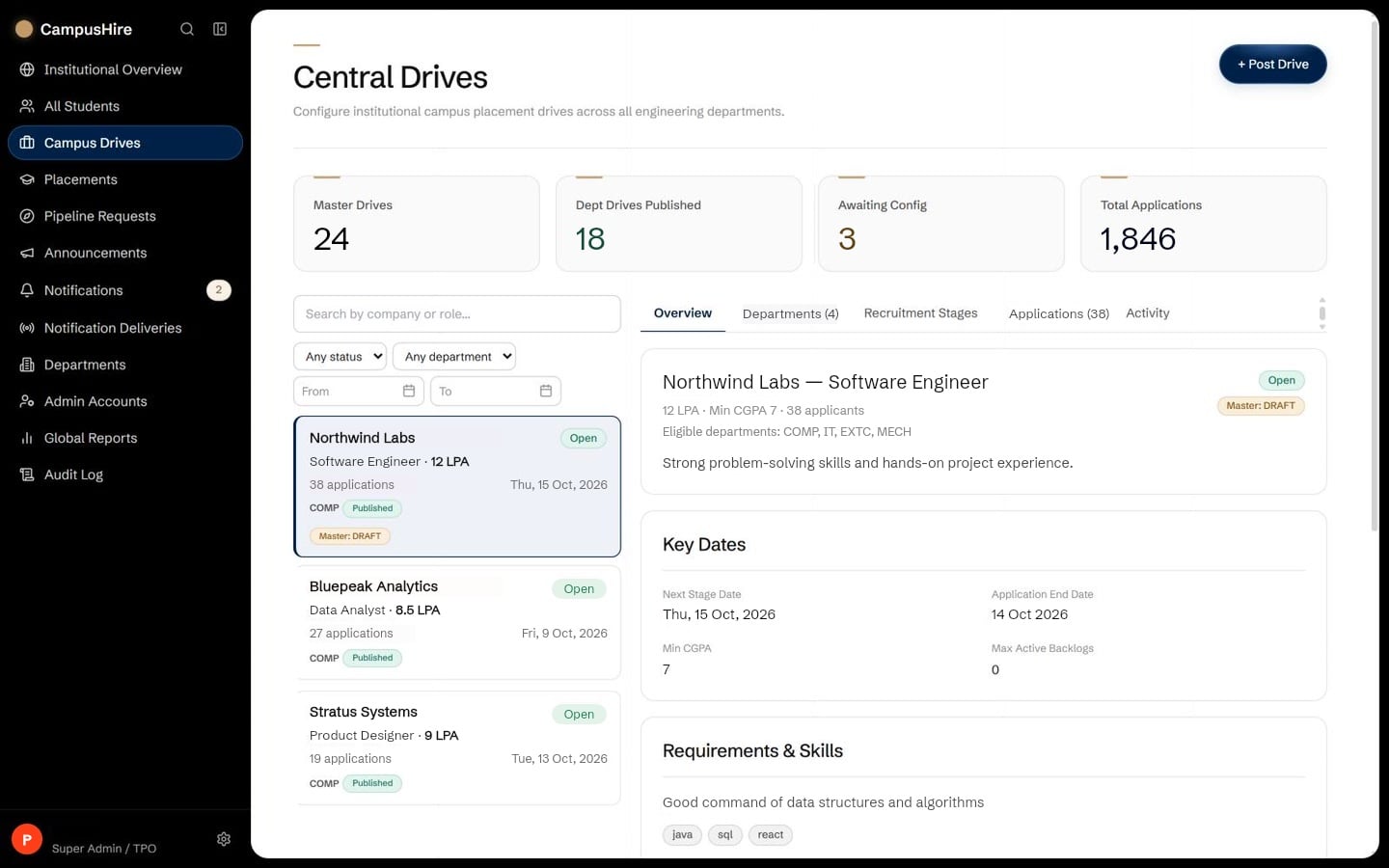Image resolution: width=1389 pixels, height=868 pixels.
Task: Switch to the Overview tab
Action: coord(683,313)
